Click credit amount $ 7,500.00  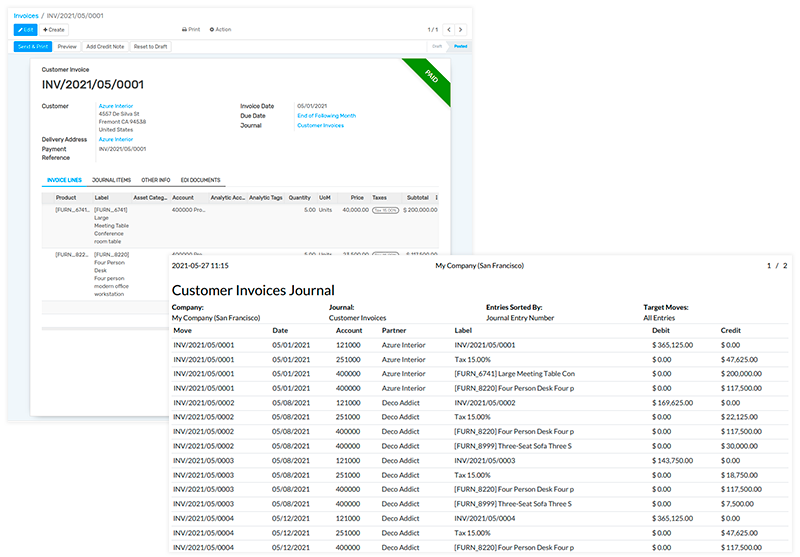click(737, 504)
